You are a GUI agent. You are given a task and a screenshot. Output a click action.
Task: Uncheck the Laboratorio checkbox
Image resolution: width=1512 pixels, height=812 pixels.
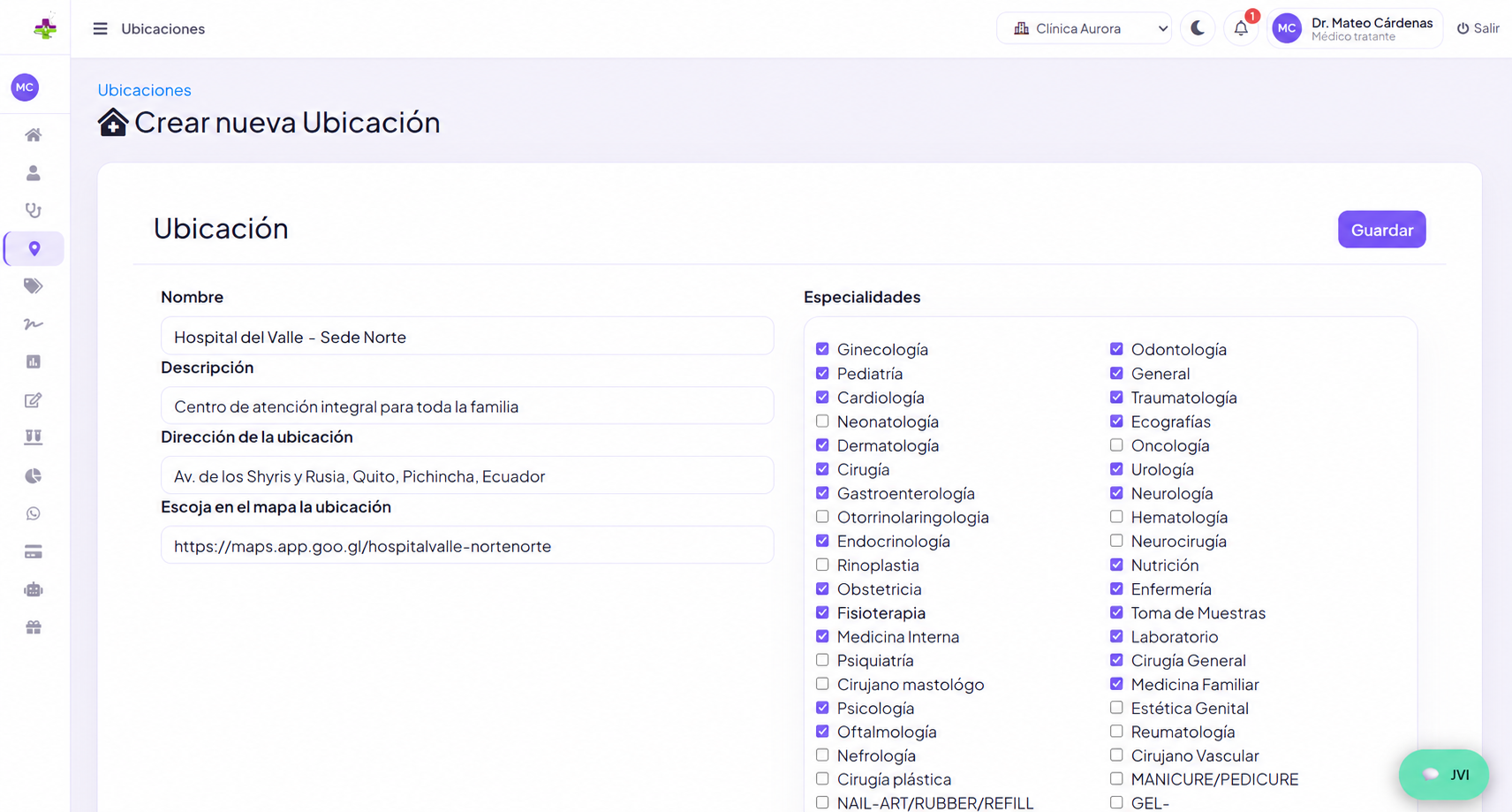click(1116, 636)
